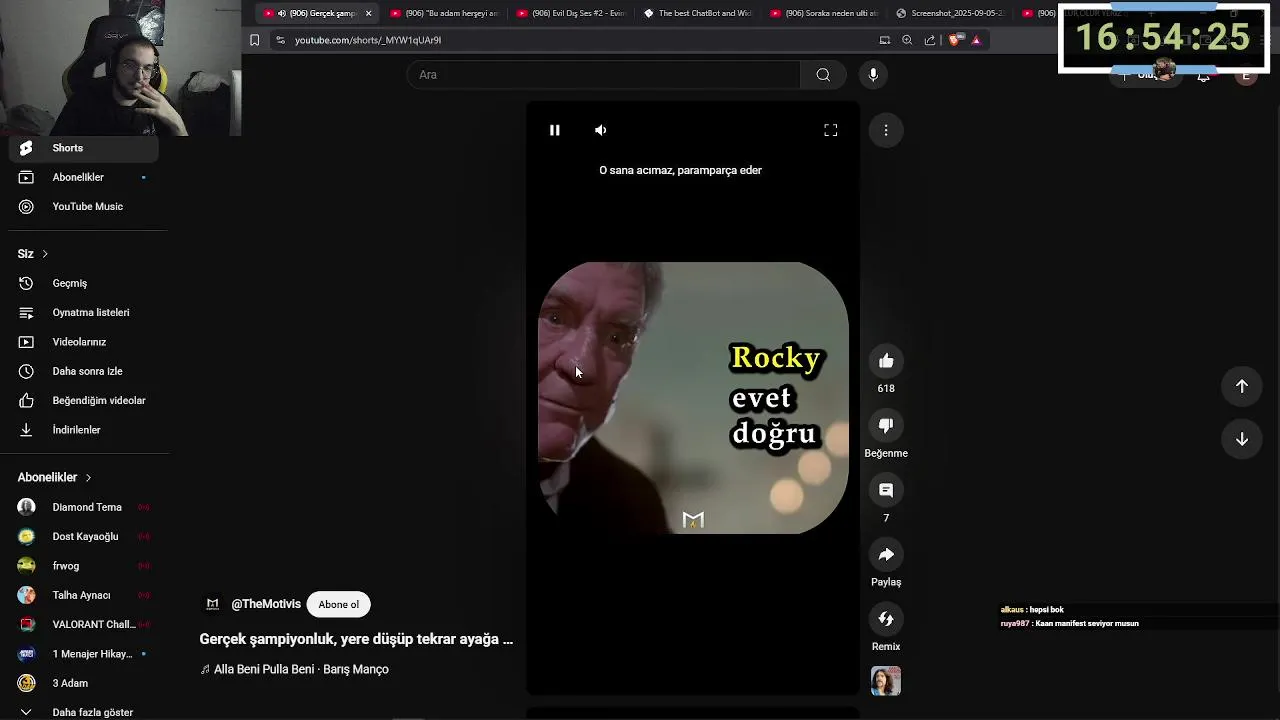
Task: Open İndirilenler downloads
Action: tap(84, 430)
